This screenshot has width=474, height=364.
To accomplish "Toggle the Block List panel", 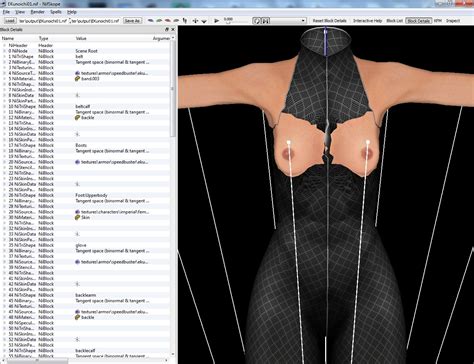I will (x=394, y=21).
